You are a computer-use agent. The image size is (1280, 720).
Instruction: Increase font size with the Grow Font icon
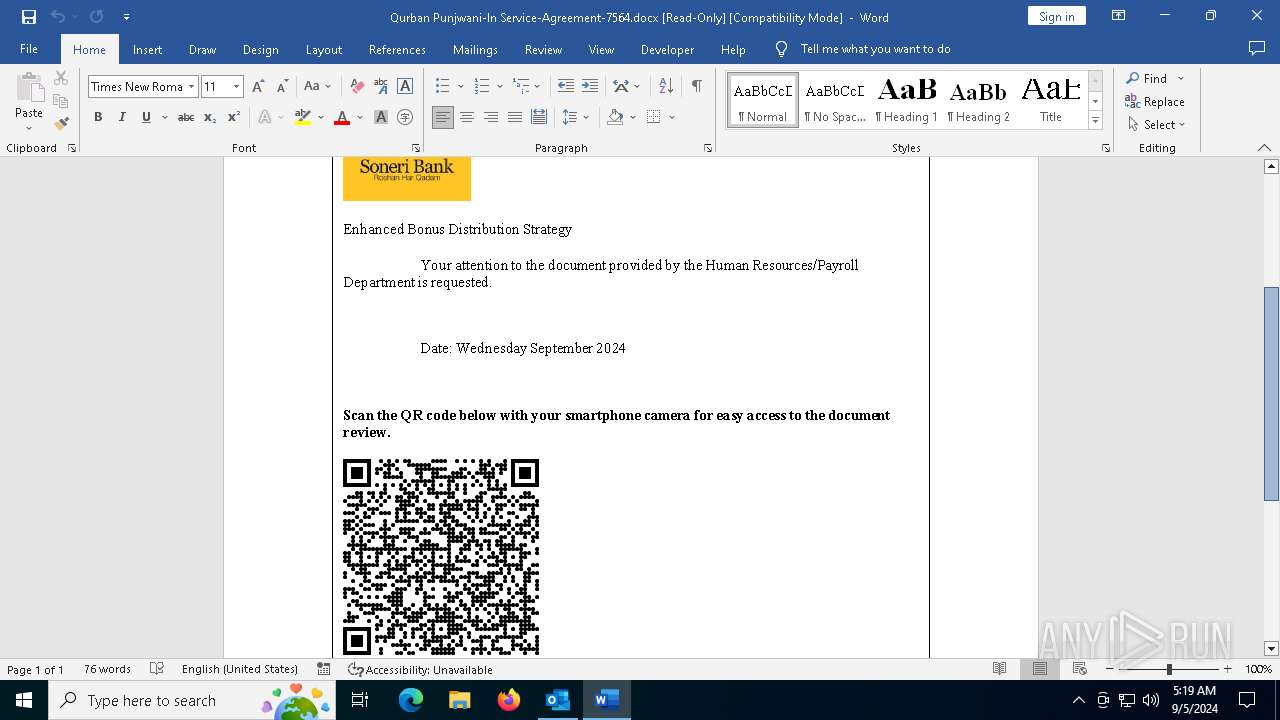tap(258, 87)
